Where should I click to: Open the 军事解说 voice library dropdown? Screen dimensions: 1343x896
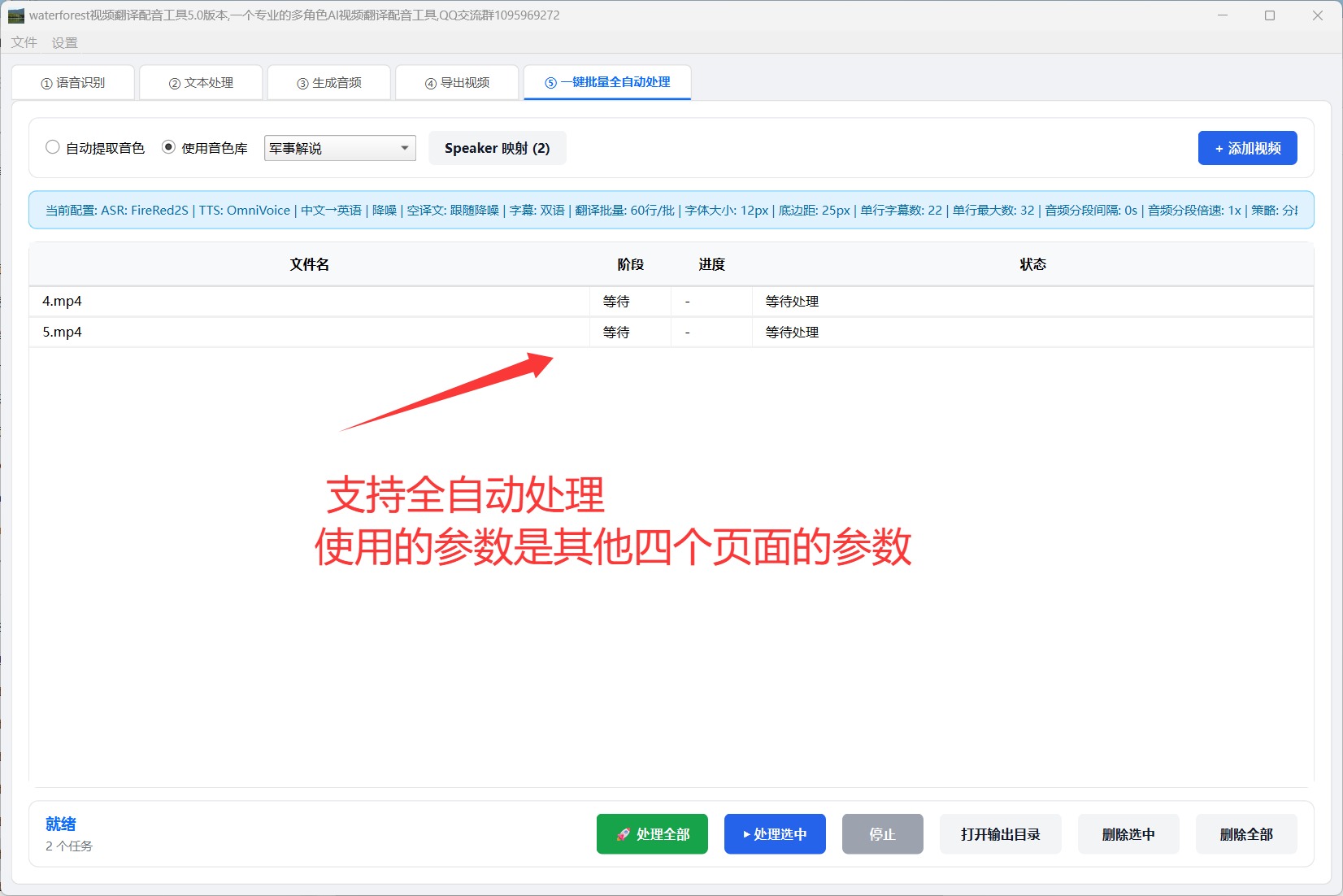(x=340, y=148)
